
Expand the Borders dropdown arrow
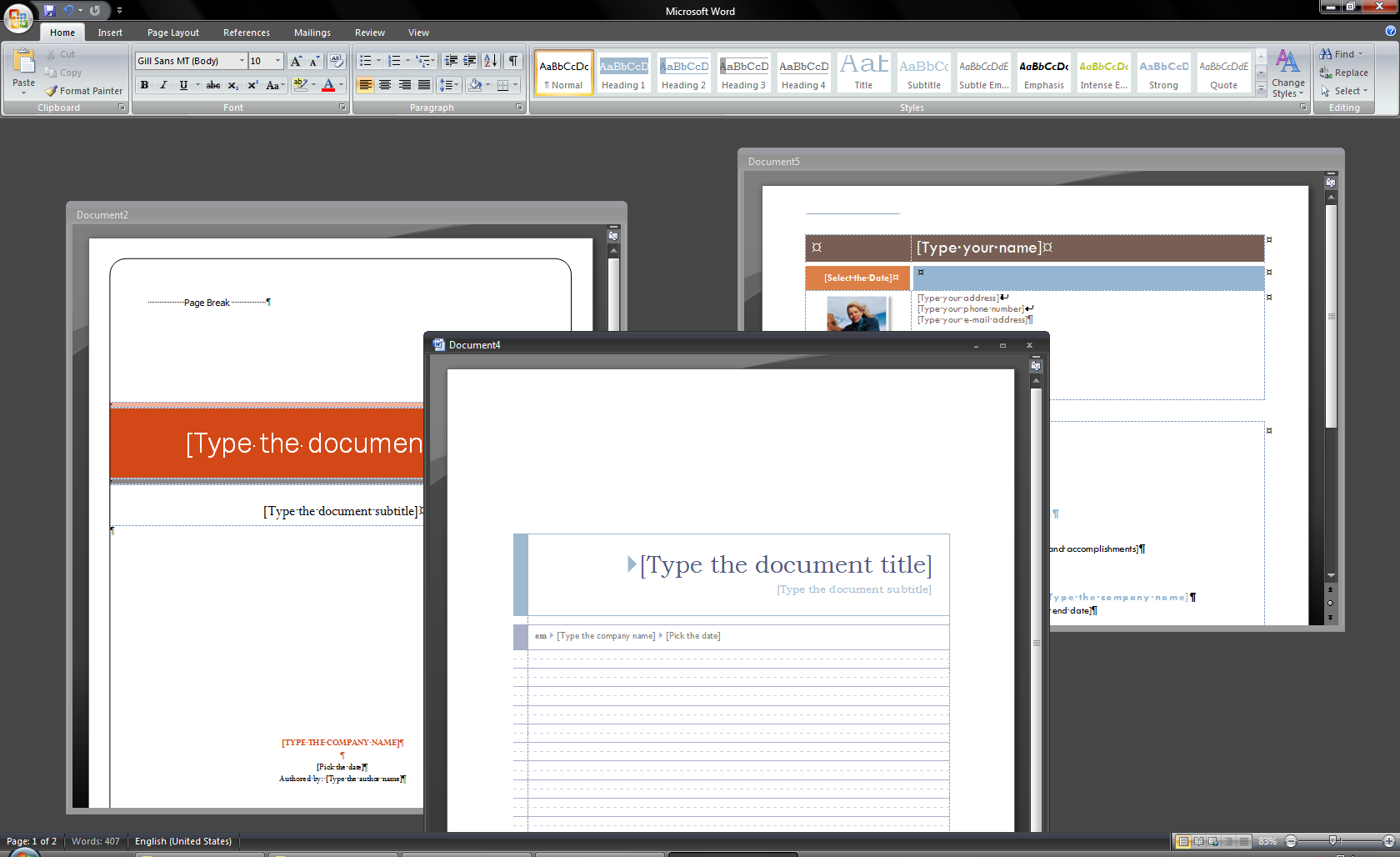[x=516, y=85]
